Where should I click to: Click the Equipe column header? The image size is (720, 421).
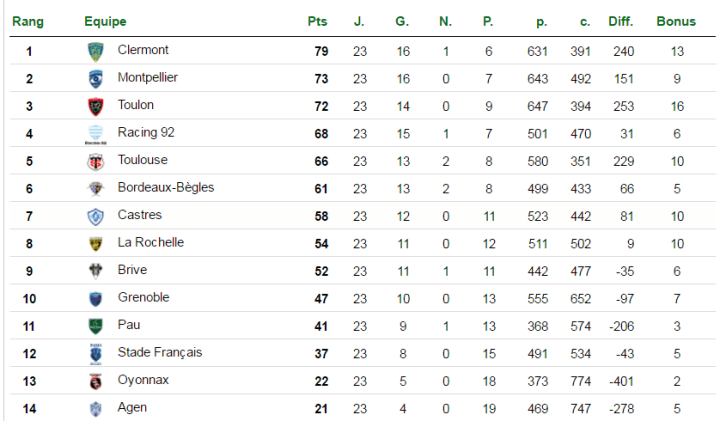[105, 21]
